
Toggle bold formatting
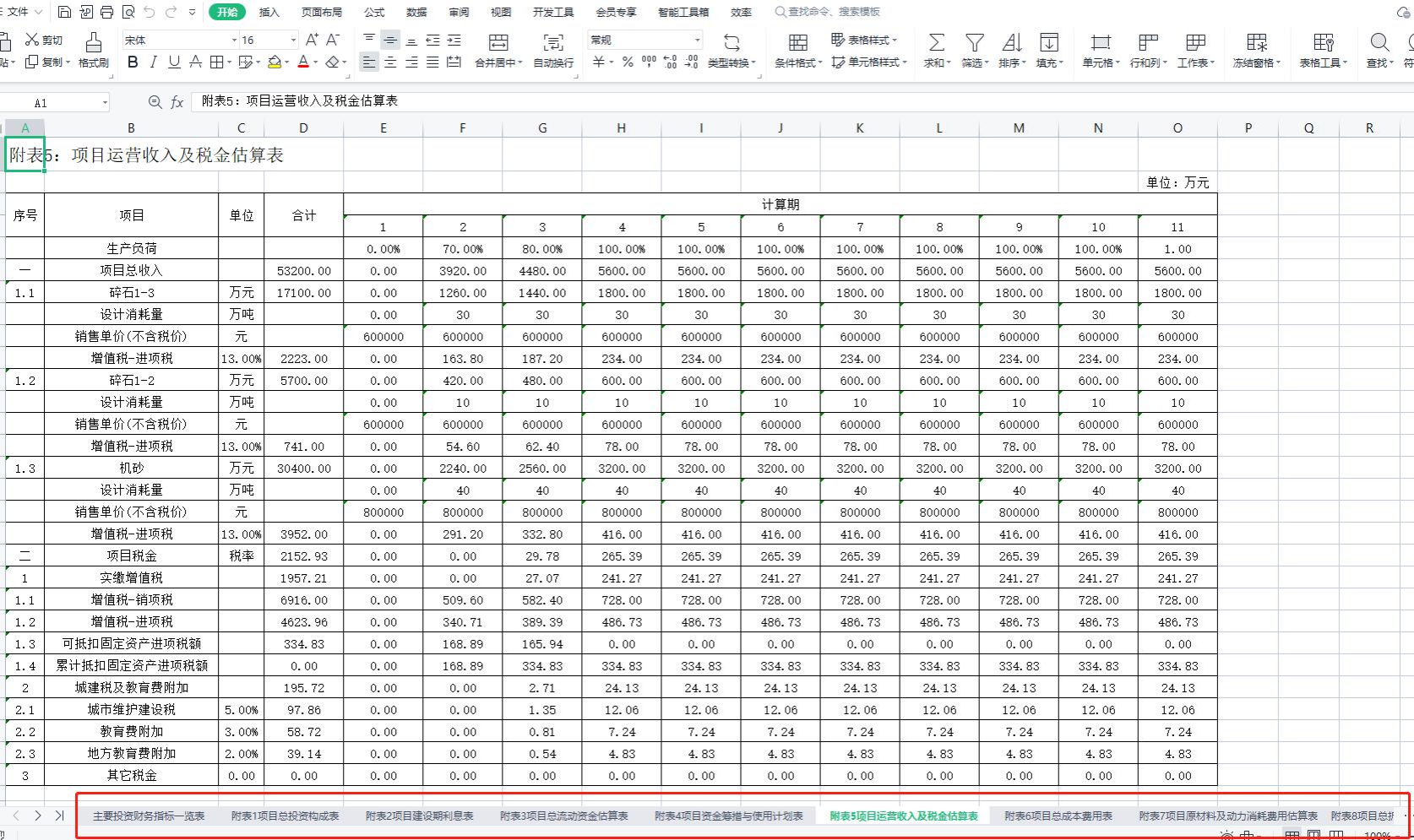coord(133,62)
